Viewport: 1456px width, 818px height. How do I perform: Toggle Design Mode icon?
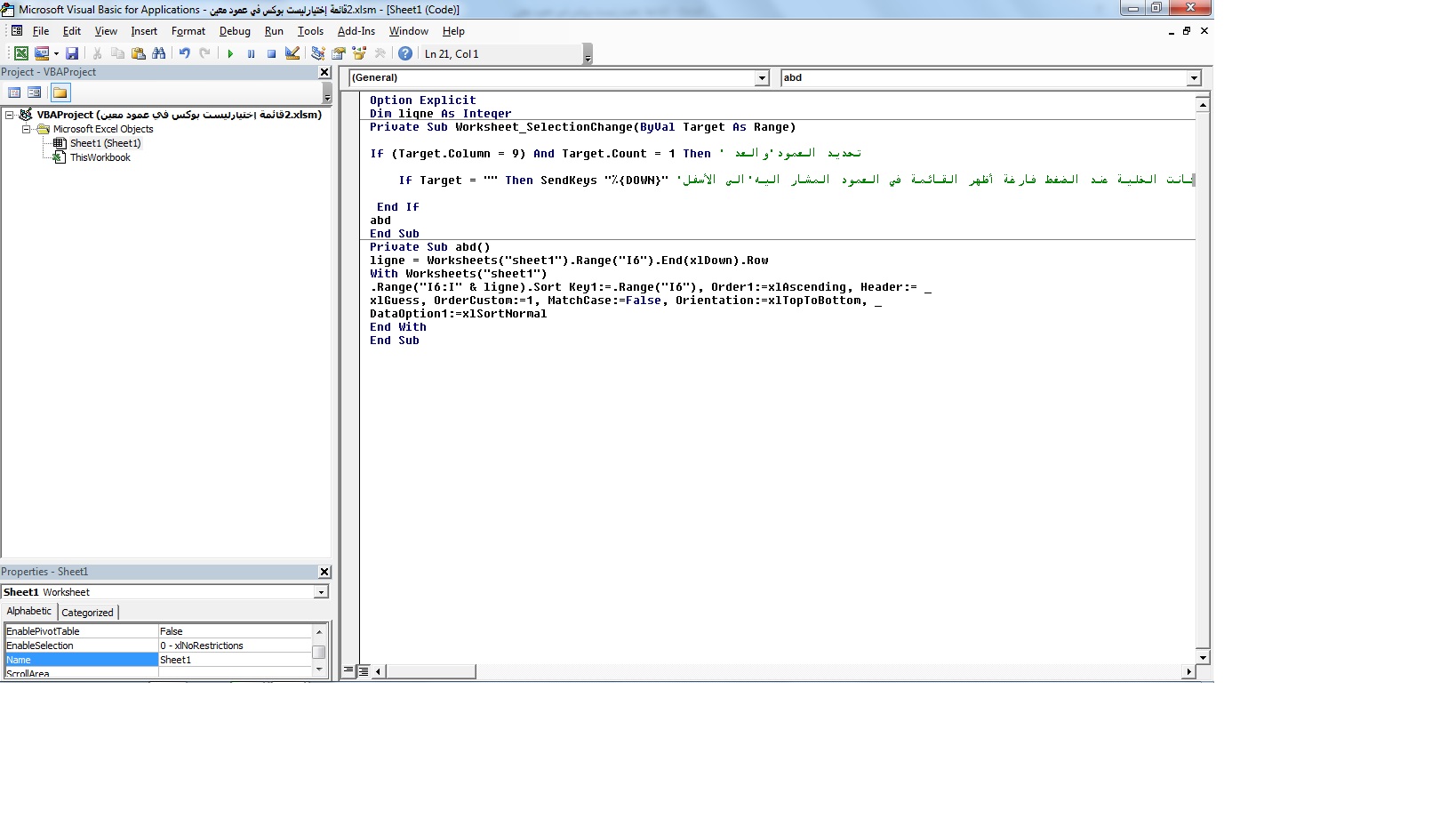[292, 53]
